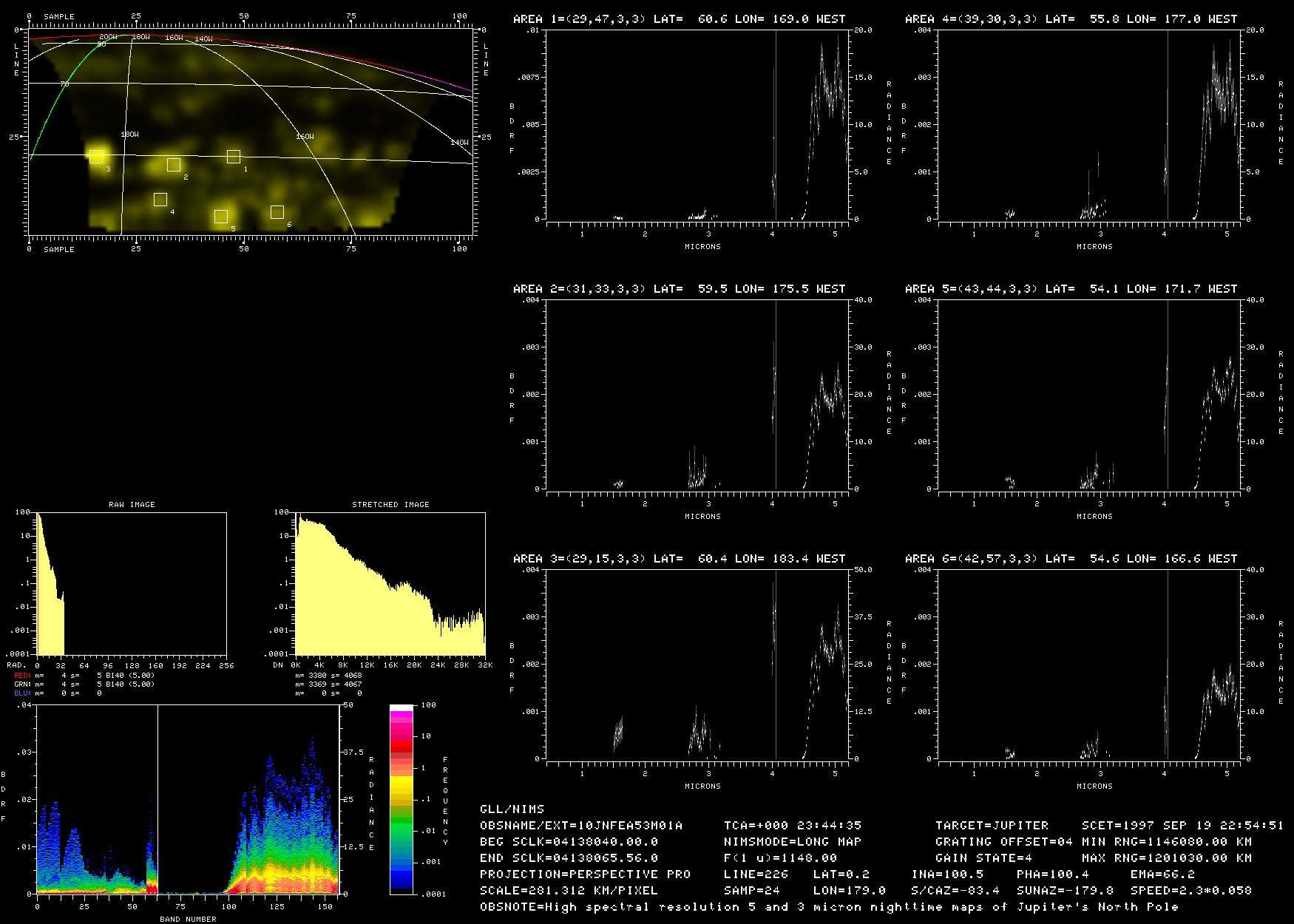
Task: Click the band number spectral density plot
Action: click(188, 799)
